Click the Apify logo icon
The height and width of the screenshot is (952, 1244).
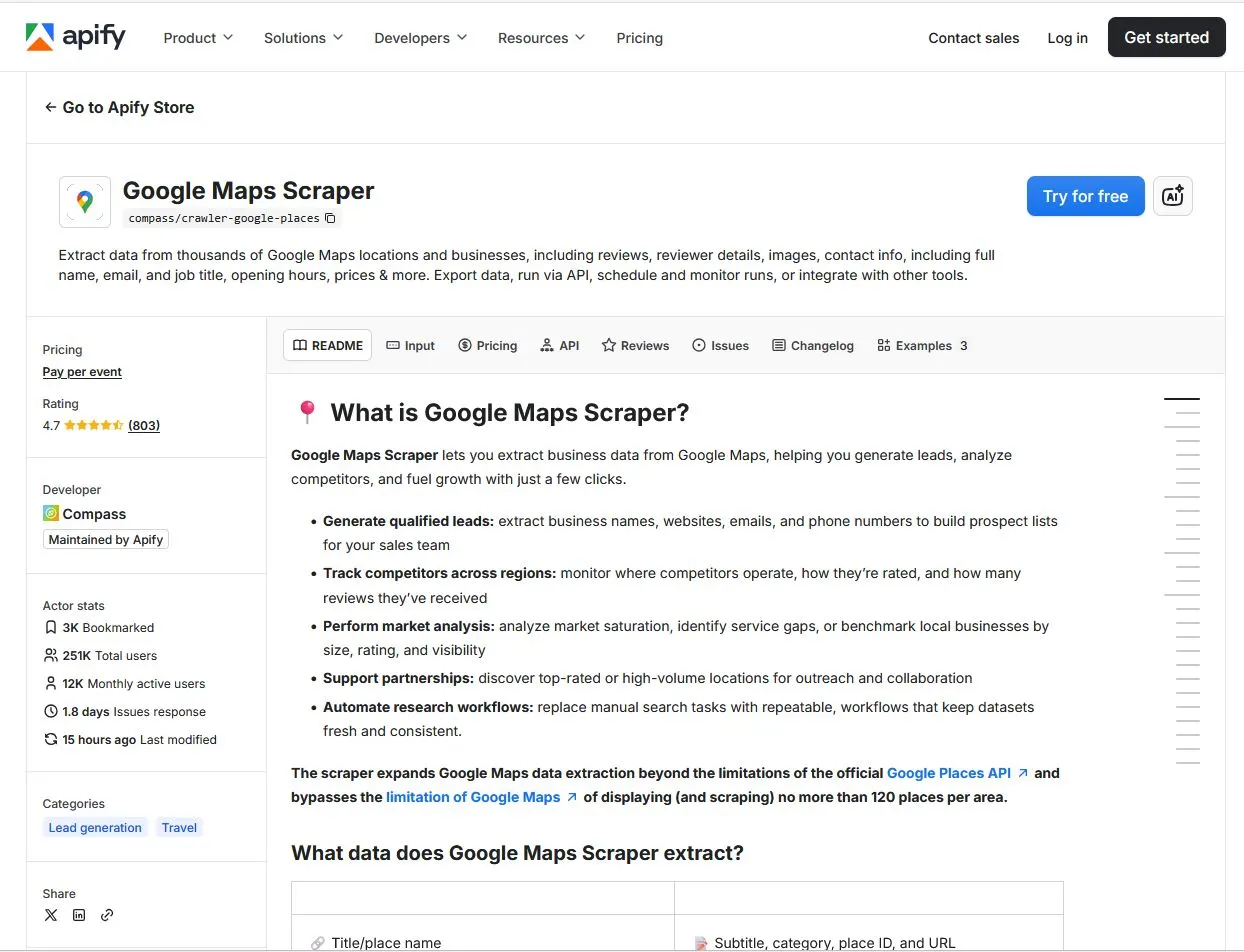[x=40, y=37]
